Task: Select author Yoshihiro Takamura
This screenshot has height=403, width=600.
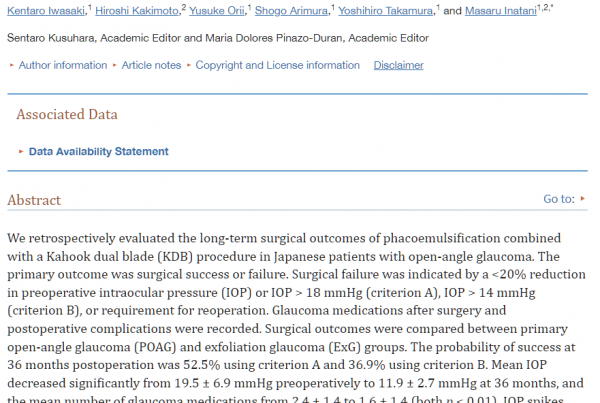Action: [x=386, y=11]
